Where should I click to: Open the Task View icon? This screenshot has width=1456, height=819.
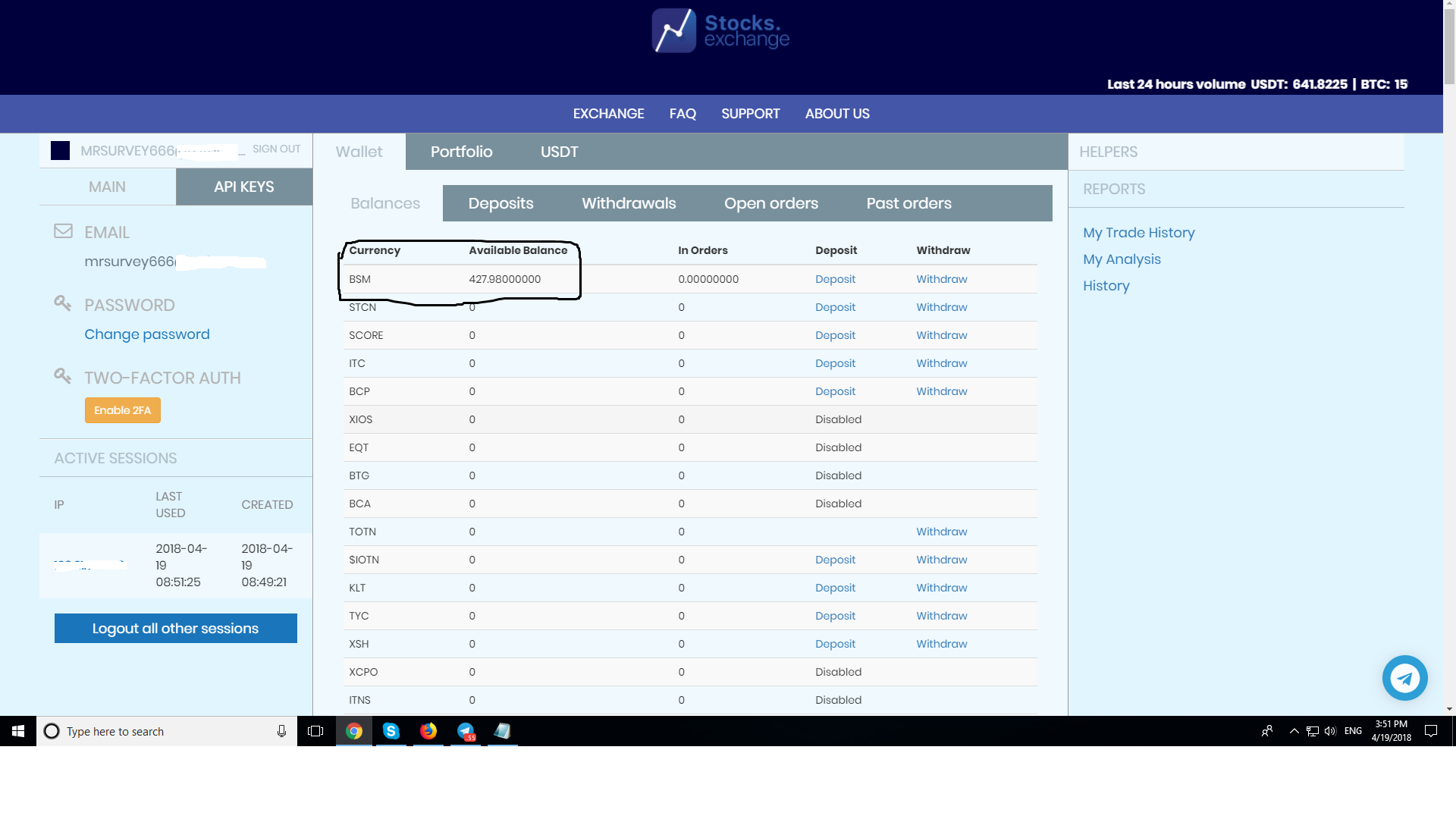tap(315, 731)
